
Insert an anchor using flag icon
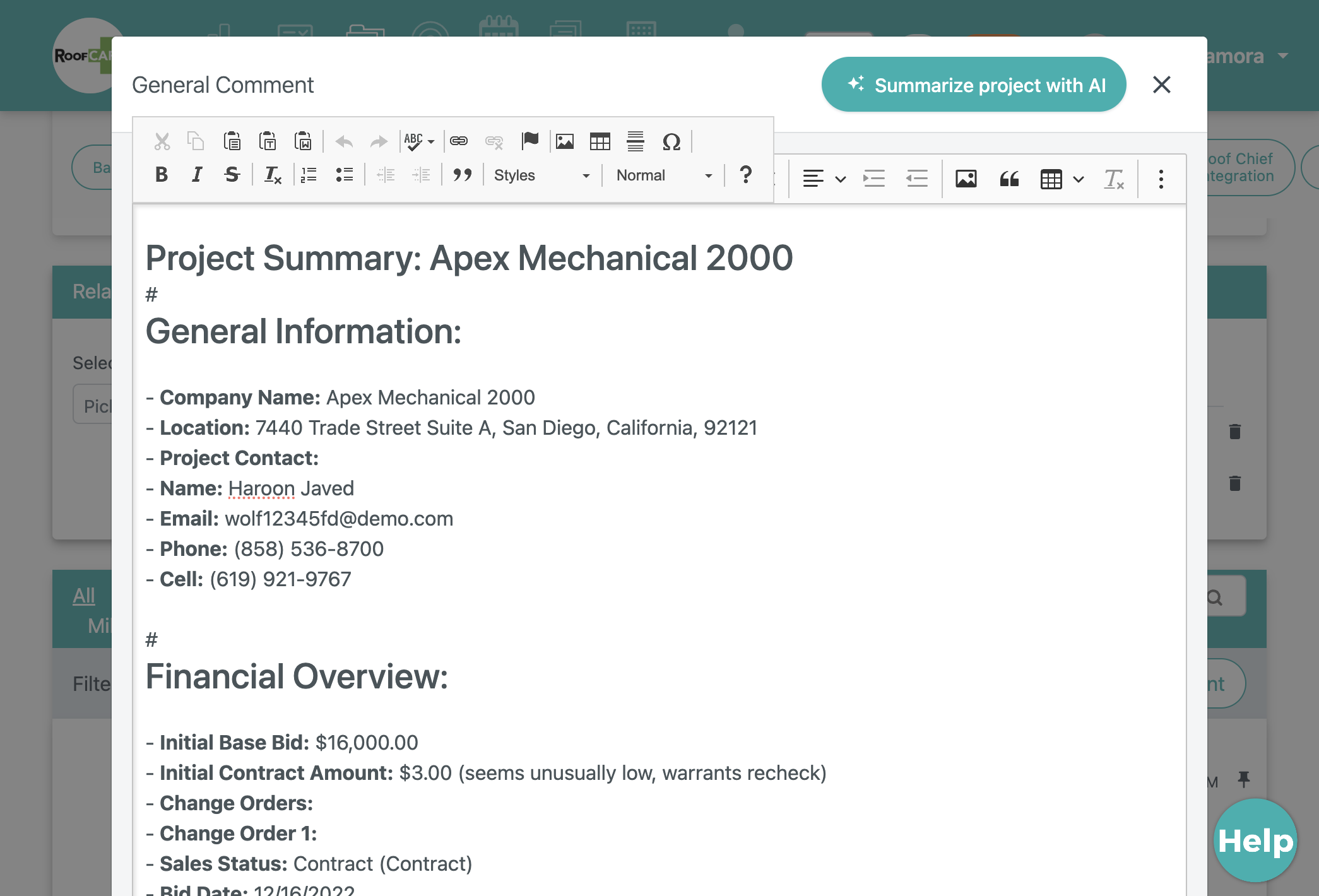coord(530,141)
